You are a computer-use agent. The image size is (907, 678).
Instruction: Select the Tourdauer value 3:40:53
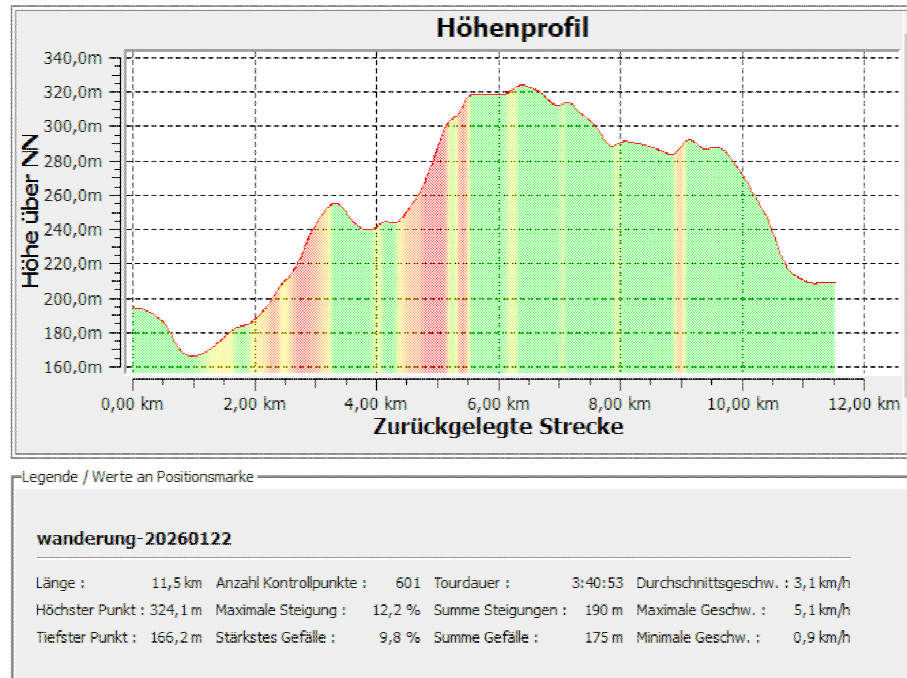[597, 583]
